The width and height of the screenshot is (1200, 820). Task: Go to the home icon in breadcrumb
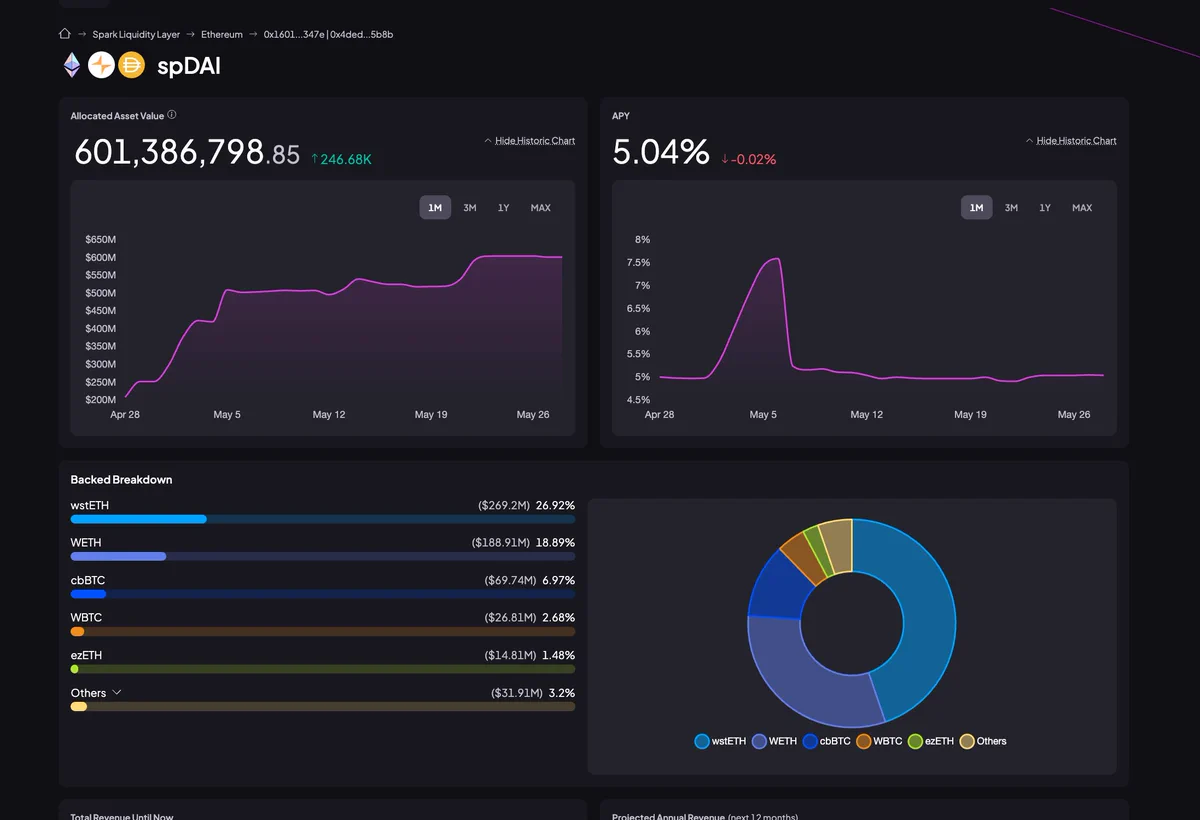coord(65,33)
